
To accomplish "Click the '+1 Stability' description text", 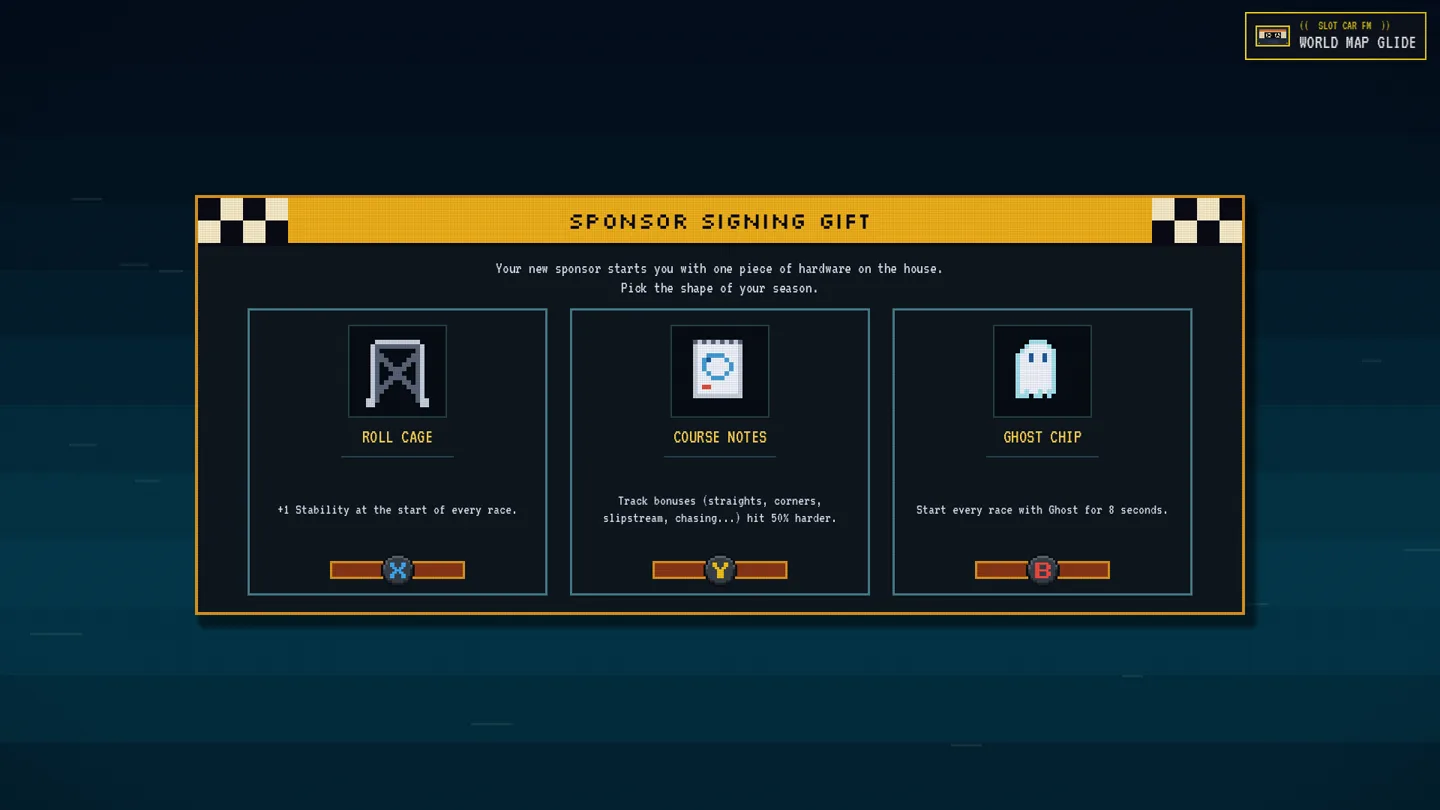I will coord(397,510).
